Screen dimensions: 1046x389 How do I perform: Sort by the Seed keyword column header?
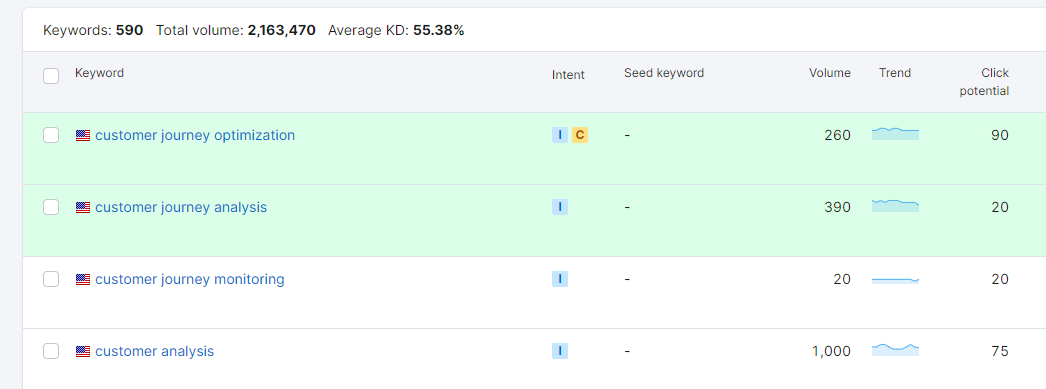coord(664,73)
